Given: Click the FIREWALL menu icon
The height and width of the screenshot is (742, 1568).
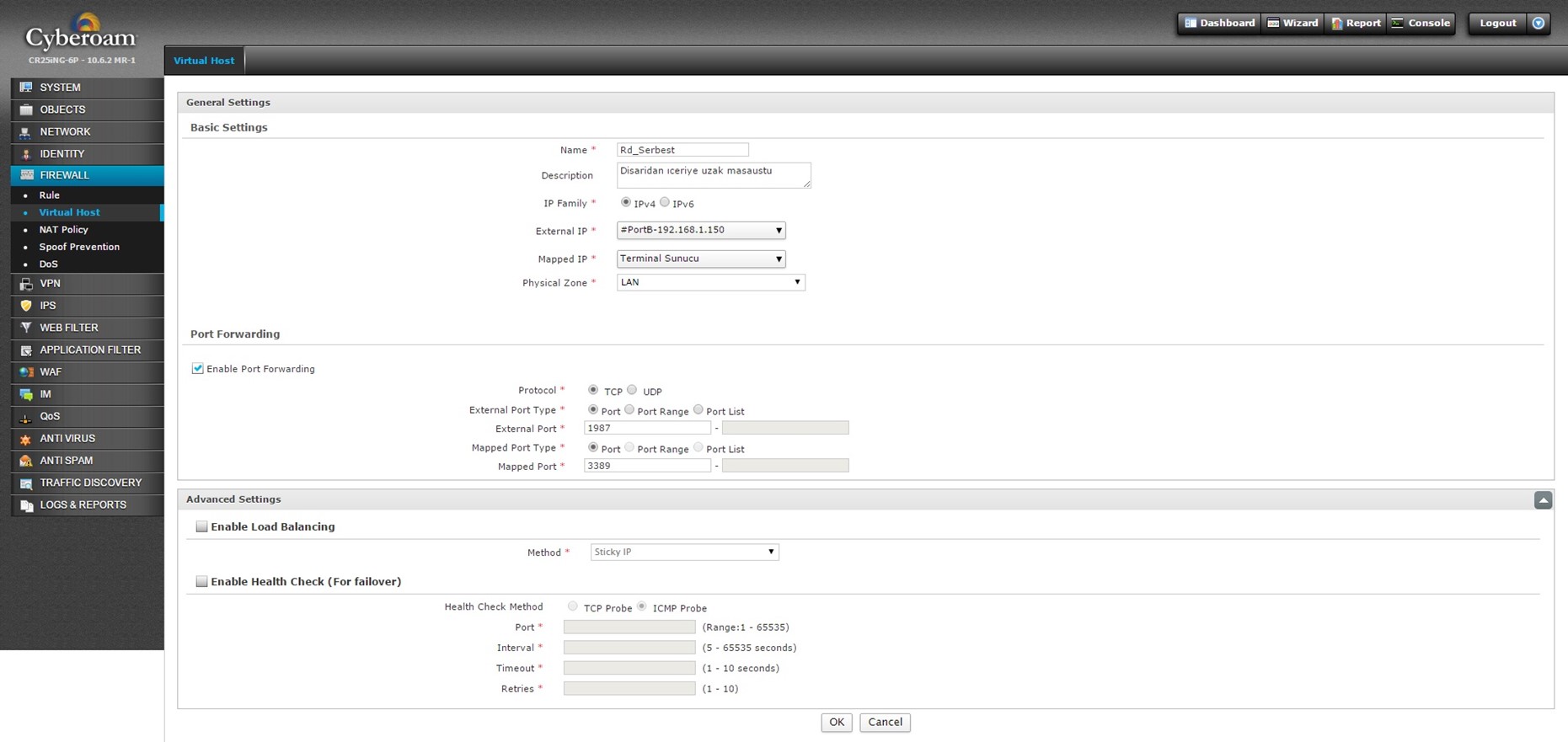Looking at the screenshot, I should (x=26, y=175).
